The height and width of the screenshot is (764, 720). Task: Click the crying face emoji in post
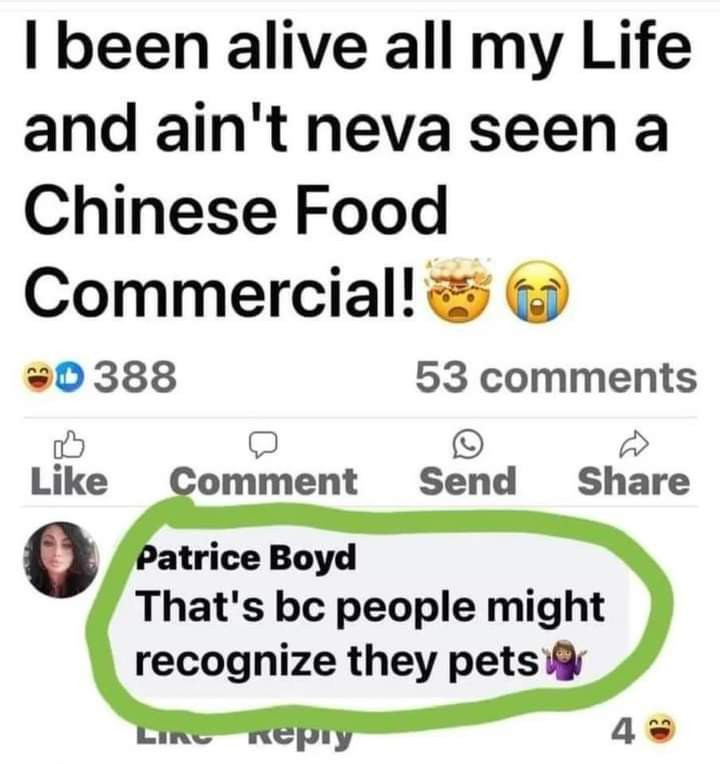[538, 291]
